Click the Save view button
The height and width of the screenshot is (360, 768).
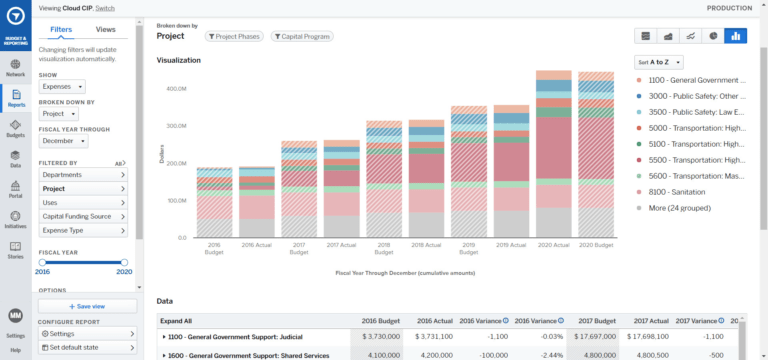coord(88,306)
